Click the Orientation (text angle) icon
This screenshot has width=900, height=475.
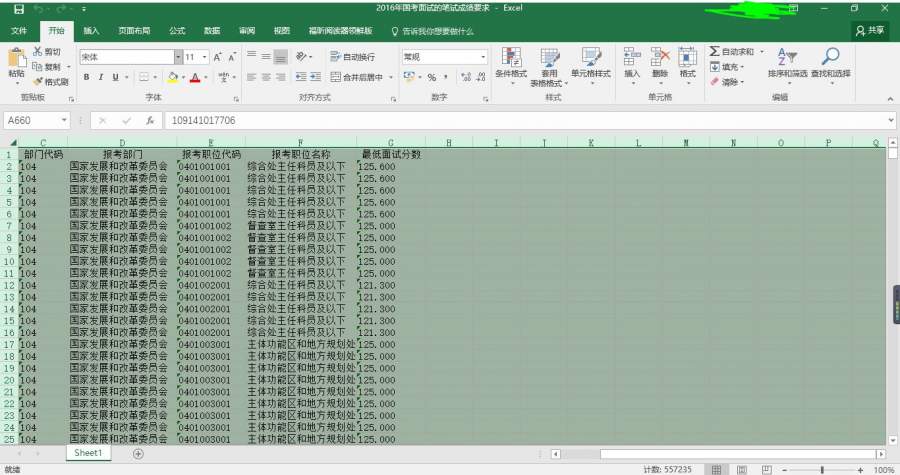pos(301,56)
